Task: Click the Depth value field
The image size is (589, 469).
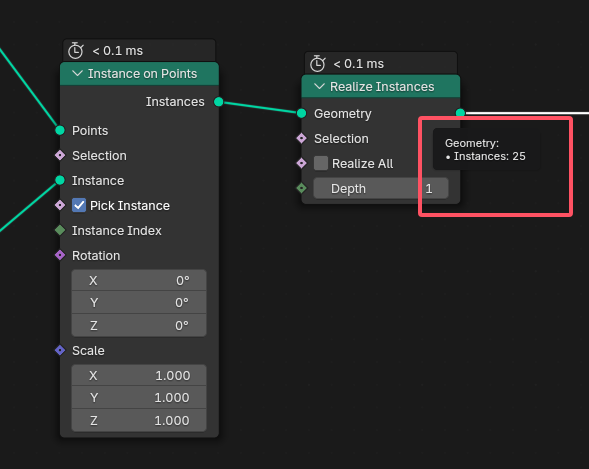Action: coord(381,189)
